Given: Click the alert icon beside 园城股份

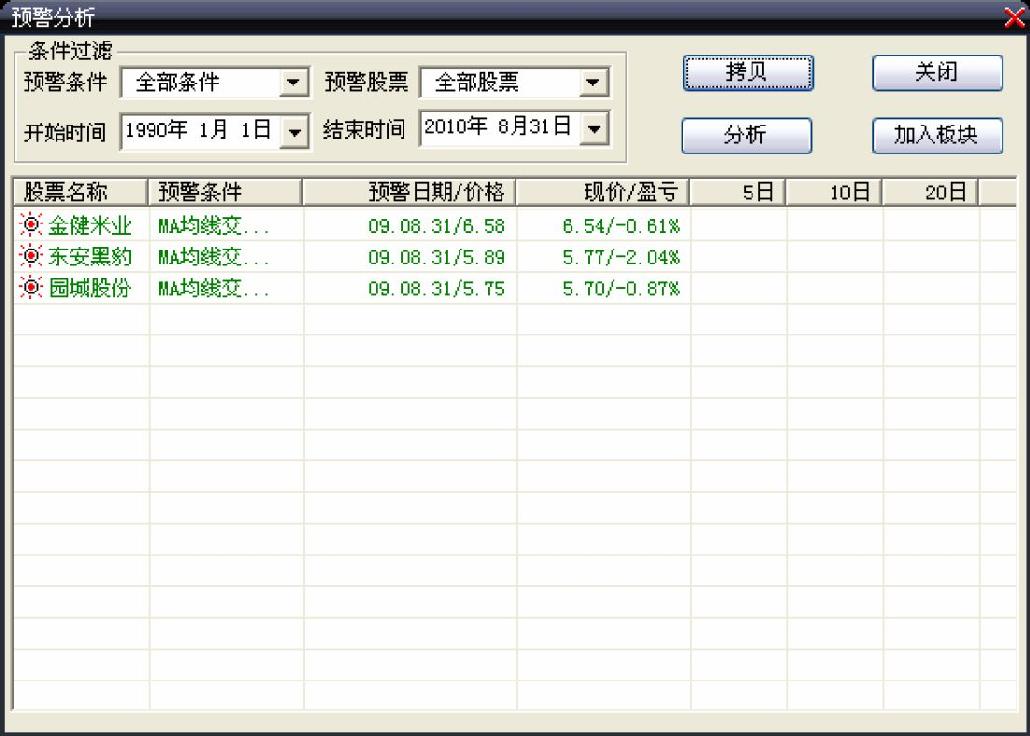Looking at the screenshot, I should tap(30, 288).
